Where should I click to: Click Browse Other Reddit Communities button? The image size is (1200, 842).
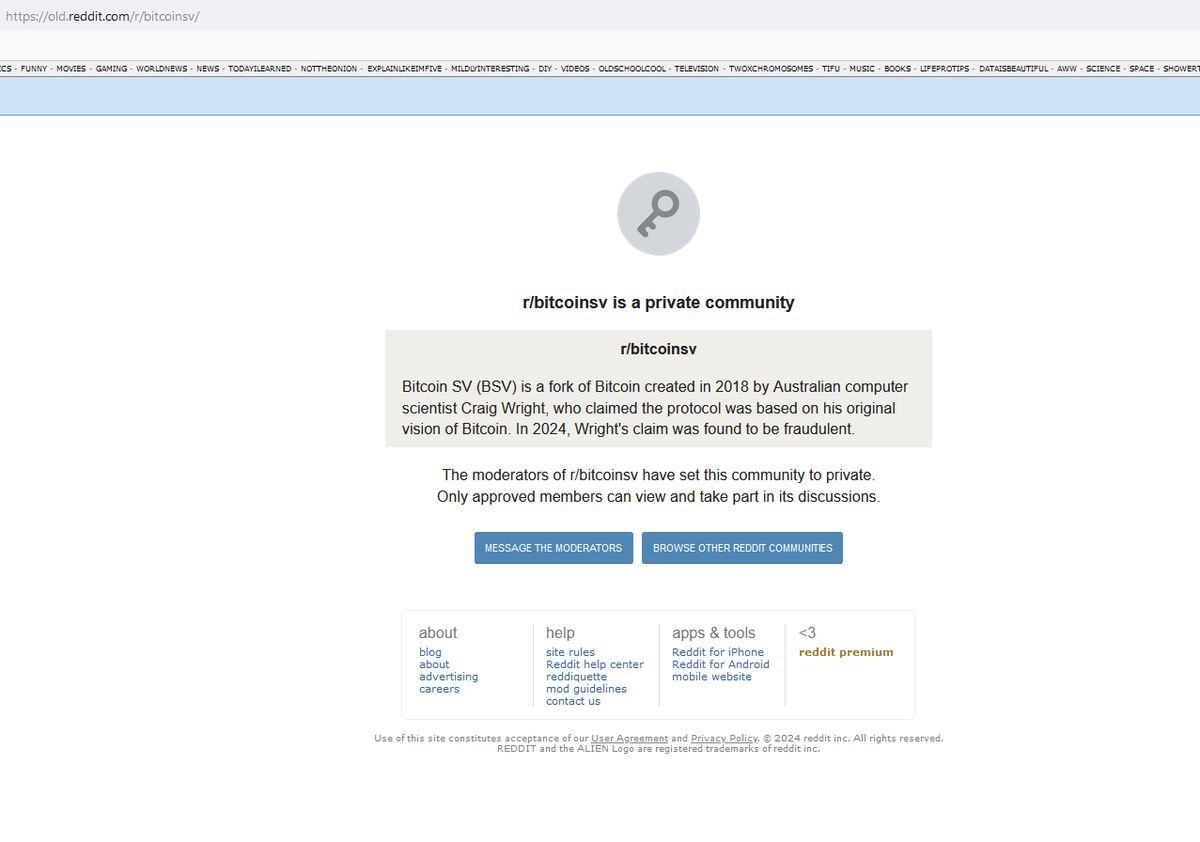click(742, 548)
